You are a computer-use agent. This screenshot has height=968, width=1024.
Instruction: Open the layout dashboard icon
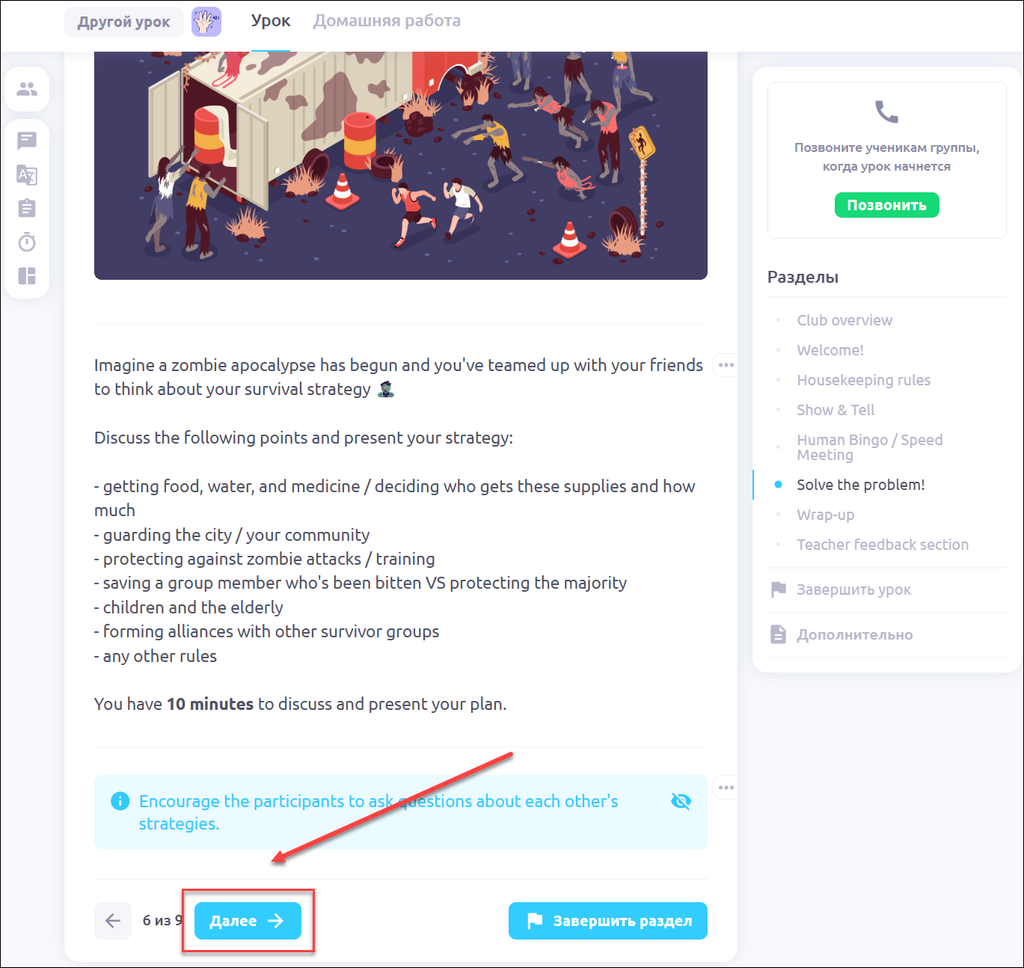[x=27, y=276]
